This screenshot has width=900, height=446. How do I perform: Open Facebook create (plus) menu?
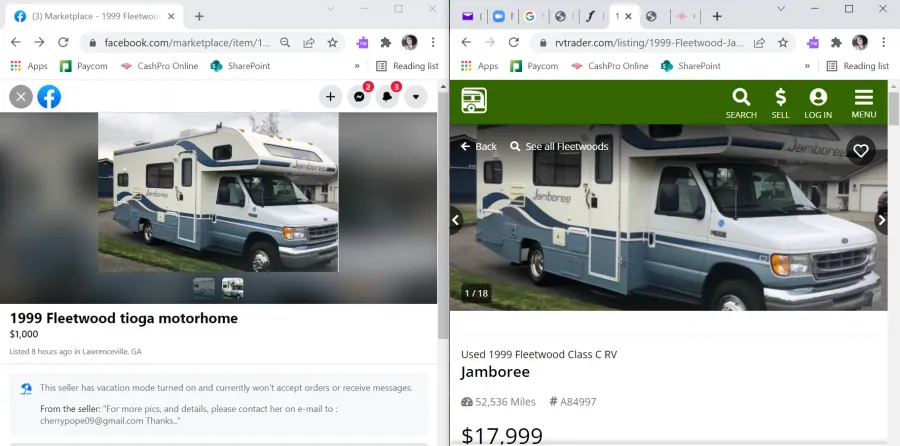[x=330, y=97]
